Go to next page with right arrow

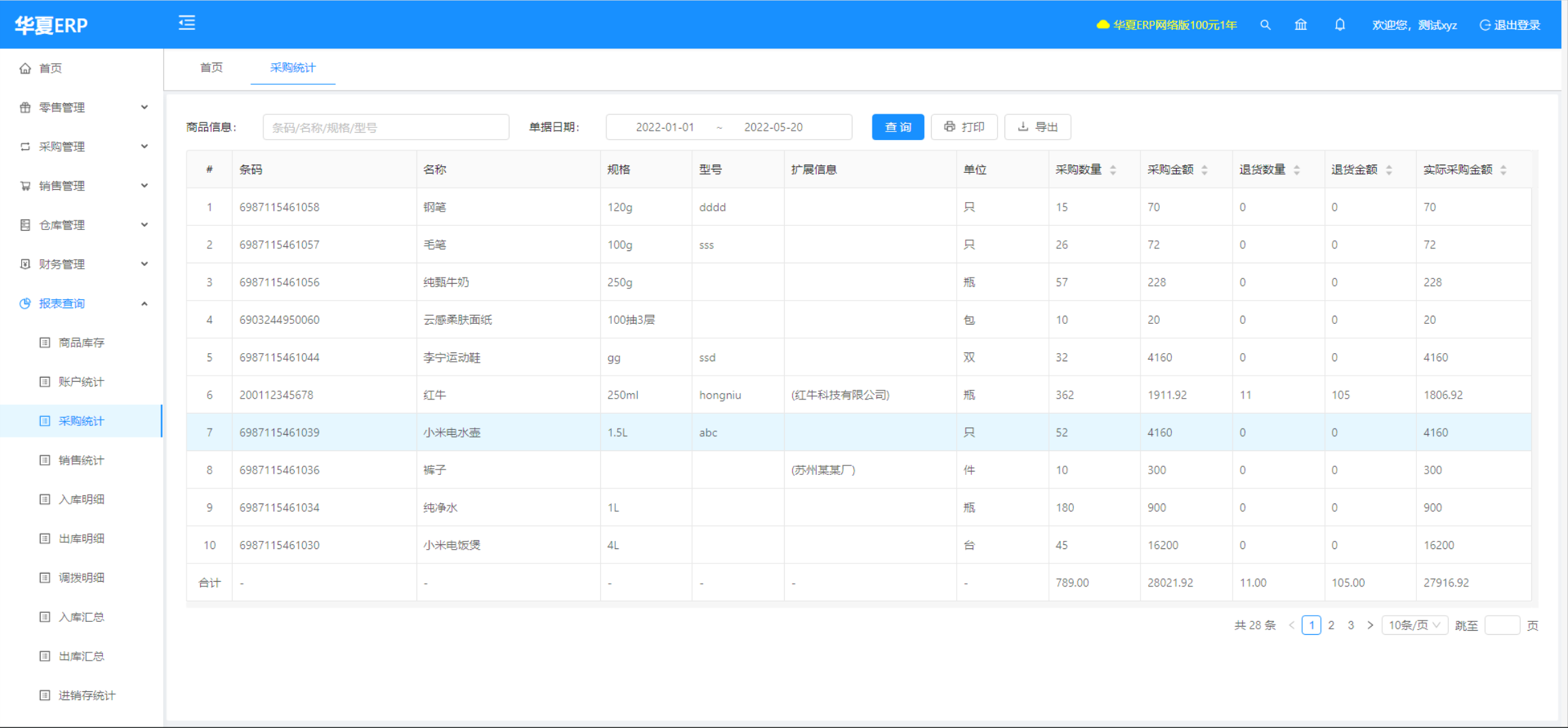tap(1370, 625)
